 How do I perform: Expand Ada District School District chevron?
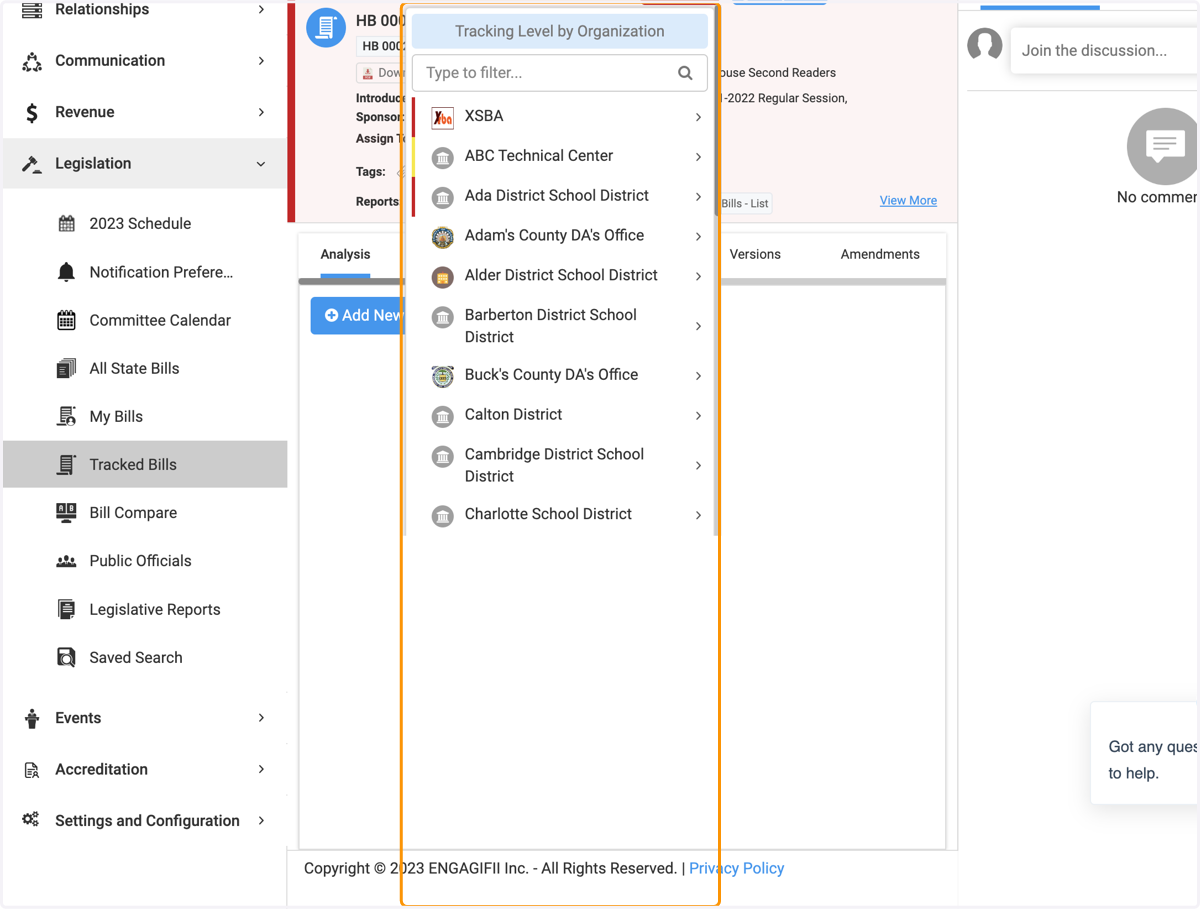point(698,197)
